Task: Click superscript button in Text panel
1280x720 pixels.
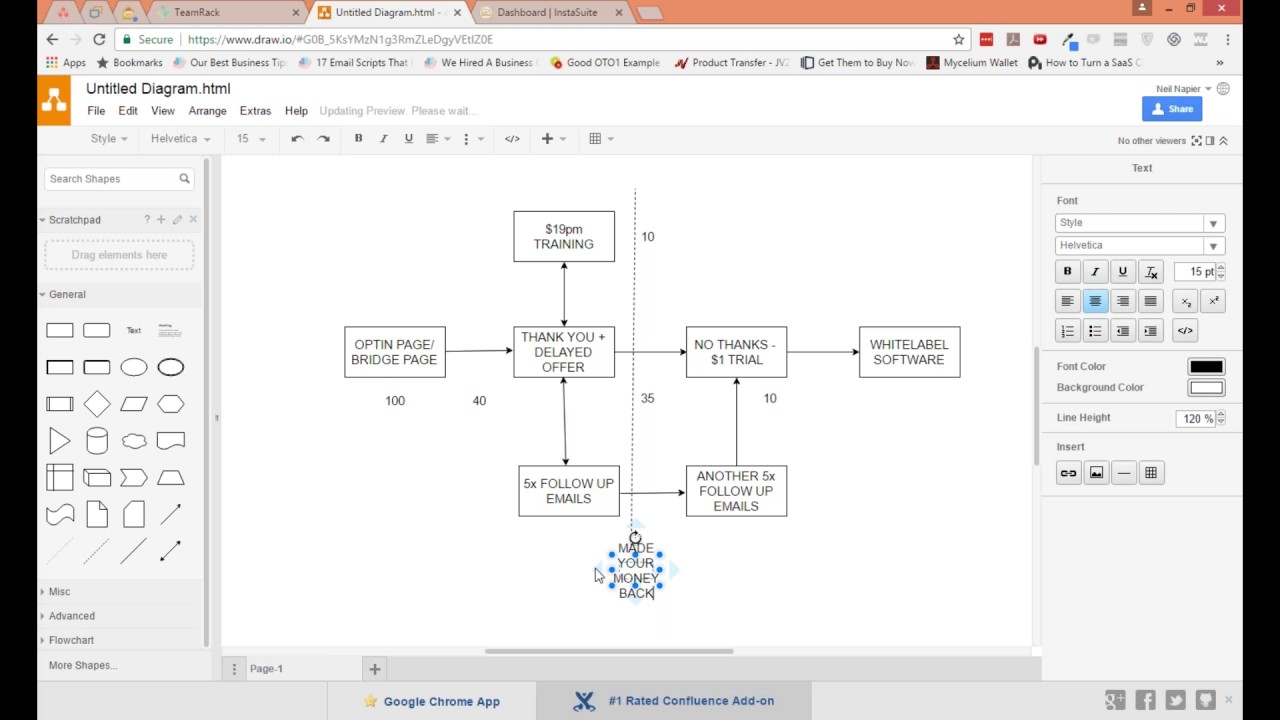Action: tap(1213, 301)
